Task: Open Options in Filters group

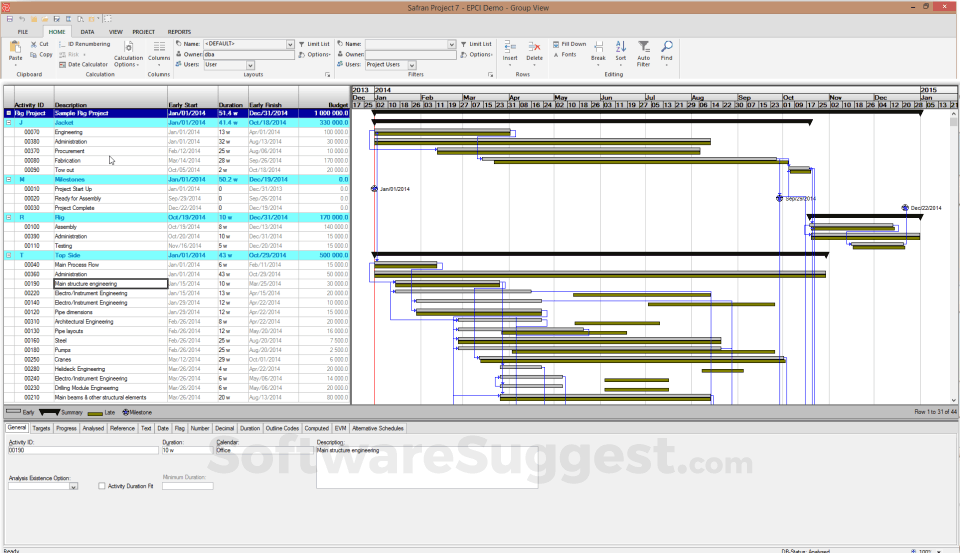Action: [476, 55]
